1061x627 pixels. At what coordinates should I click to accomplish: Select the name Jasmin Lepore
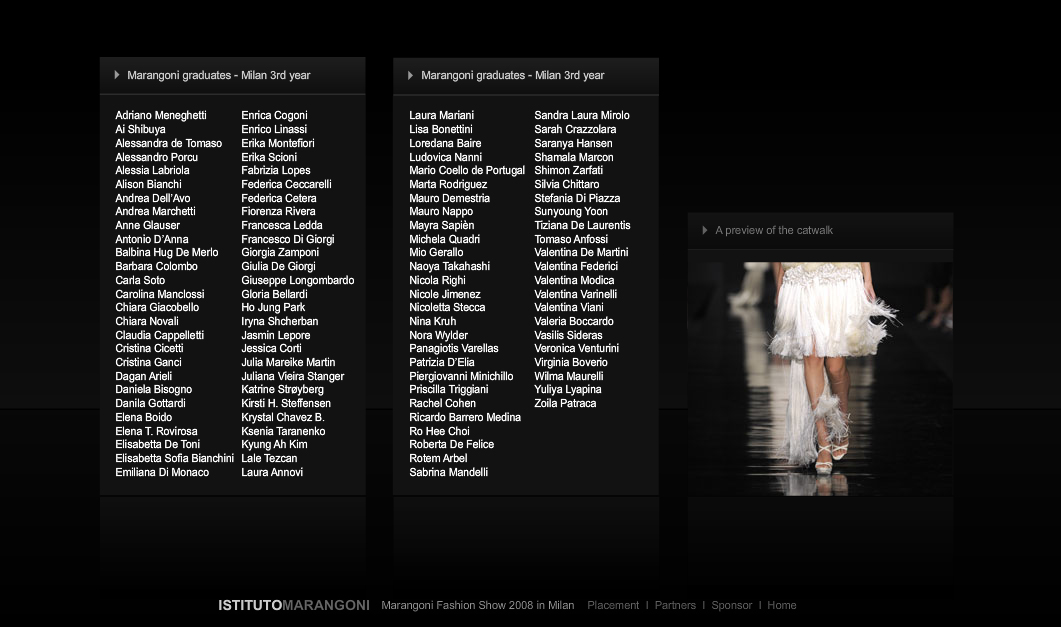(275, 335)
